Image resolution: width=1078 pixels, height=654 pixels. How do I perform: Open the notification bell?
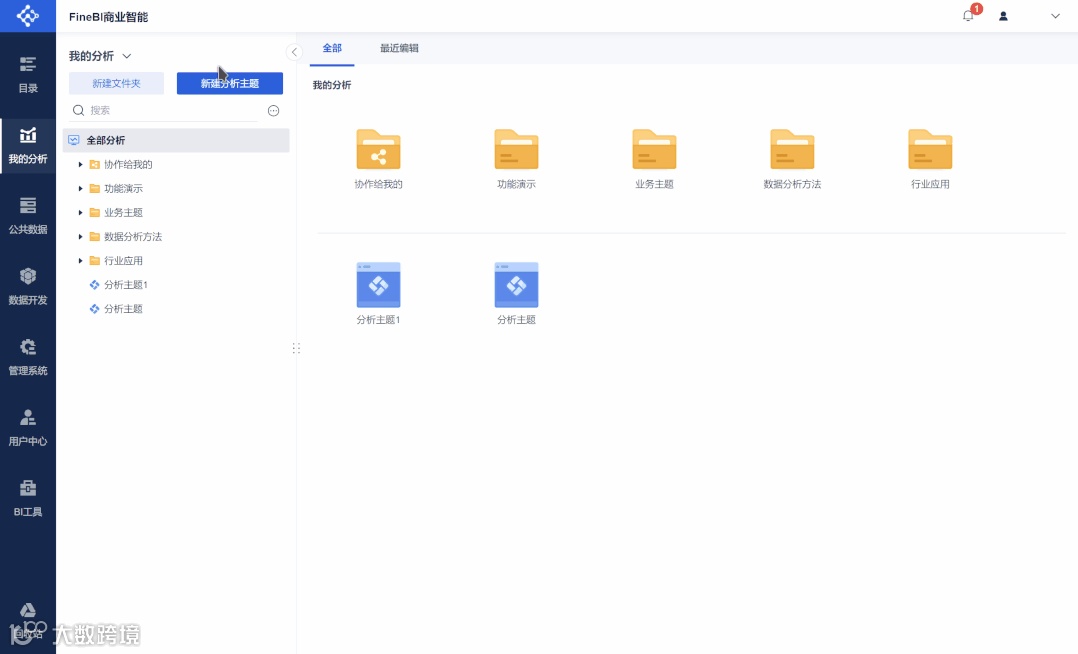[x=968, y=16]
